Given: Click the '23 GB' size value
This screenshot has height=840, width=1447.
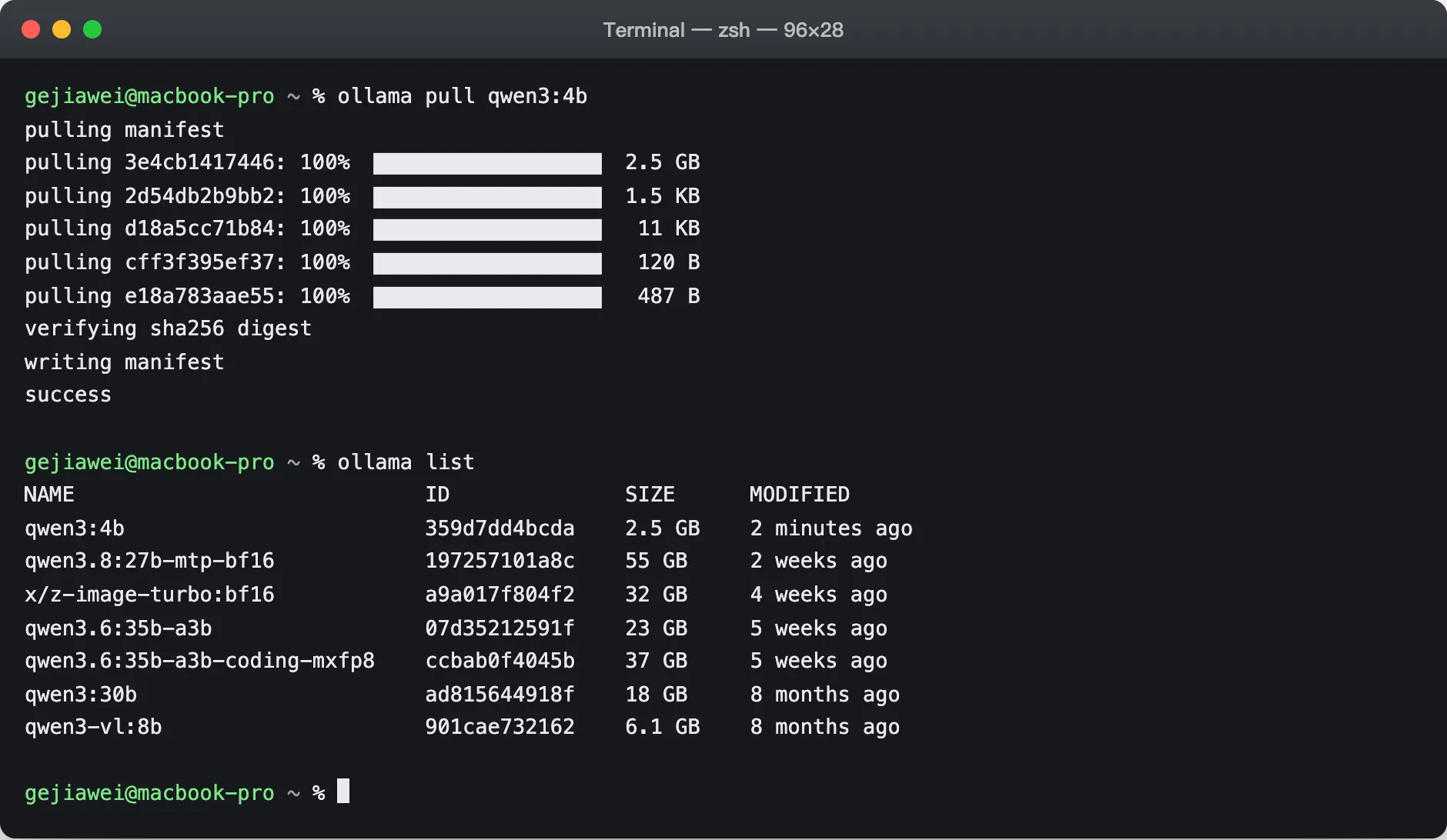Looking at the screenshot, I should pyautogui.click(x=656, y=628).
